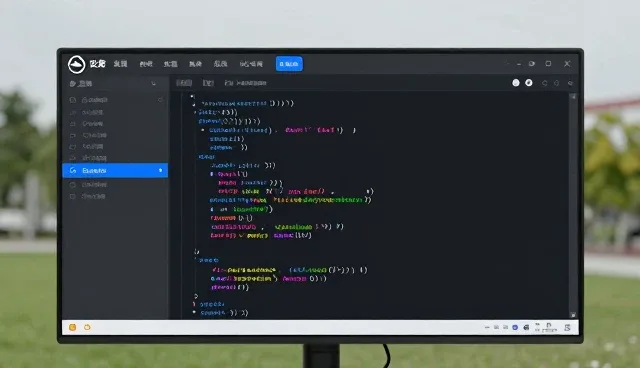Switch to the first editor tab above the code
Image resolution: width=640 pixels, height=368 pixels.
coord(184,83)
